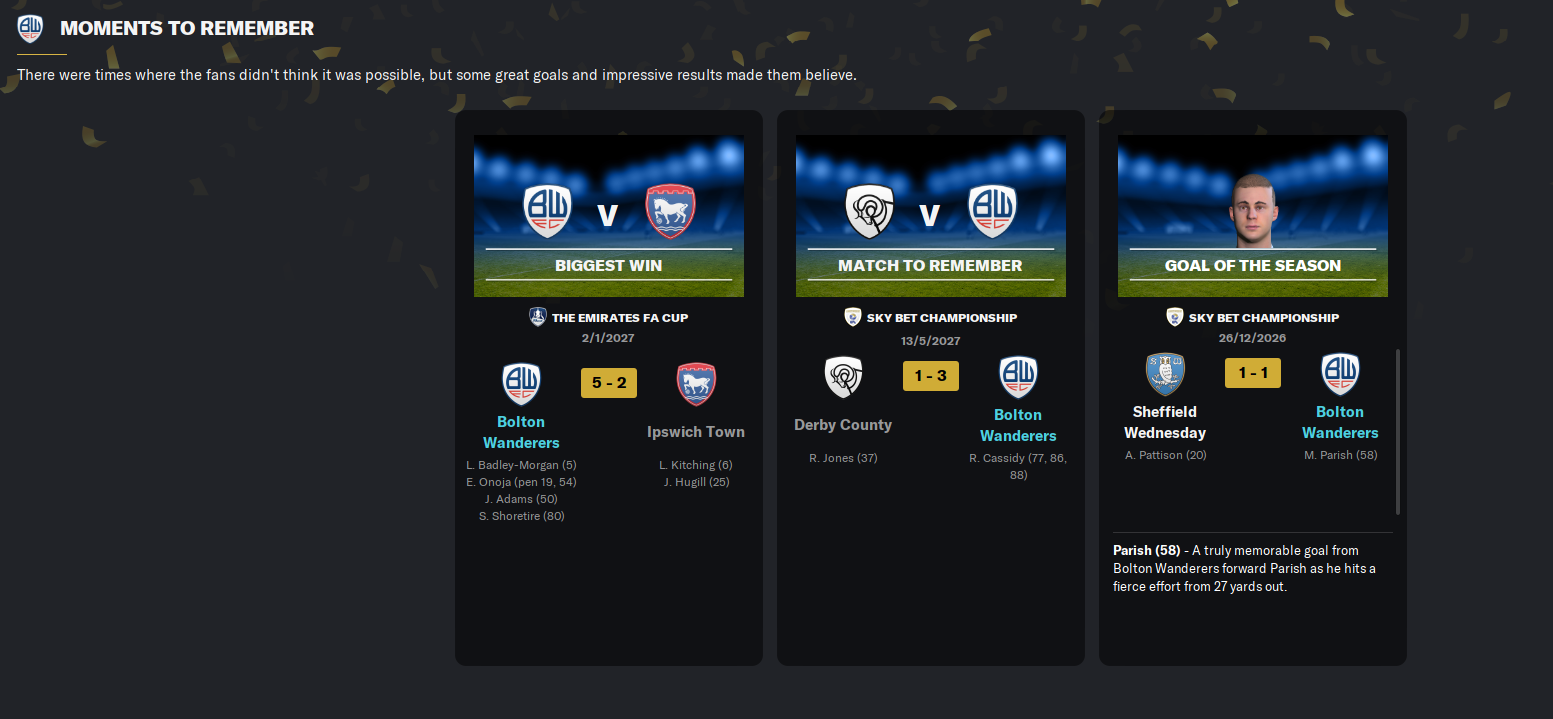This screenshot has height=719, width=1553.
Task: Click the Biggest Win banner image
Action: pos(609,216)
